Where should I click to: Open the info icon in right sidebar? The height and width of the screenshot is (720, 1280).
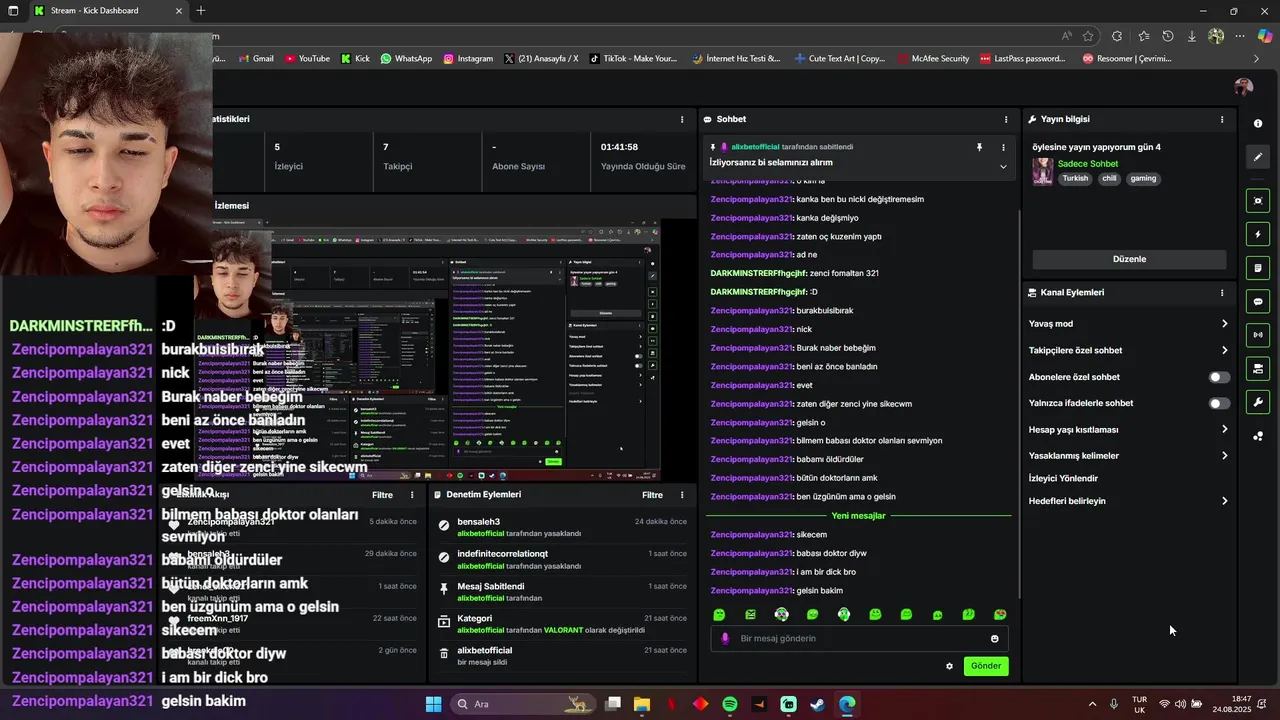(x=1258, y=123)
